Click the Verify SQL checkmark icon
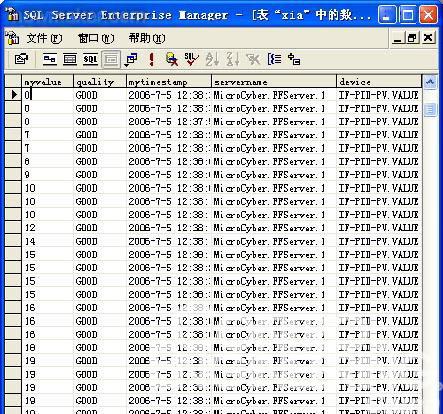This screenshot has height=414, width=443. pos(191,59)
